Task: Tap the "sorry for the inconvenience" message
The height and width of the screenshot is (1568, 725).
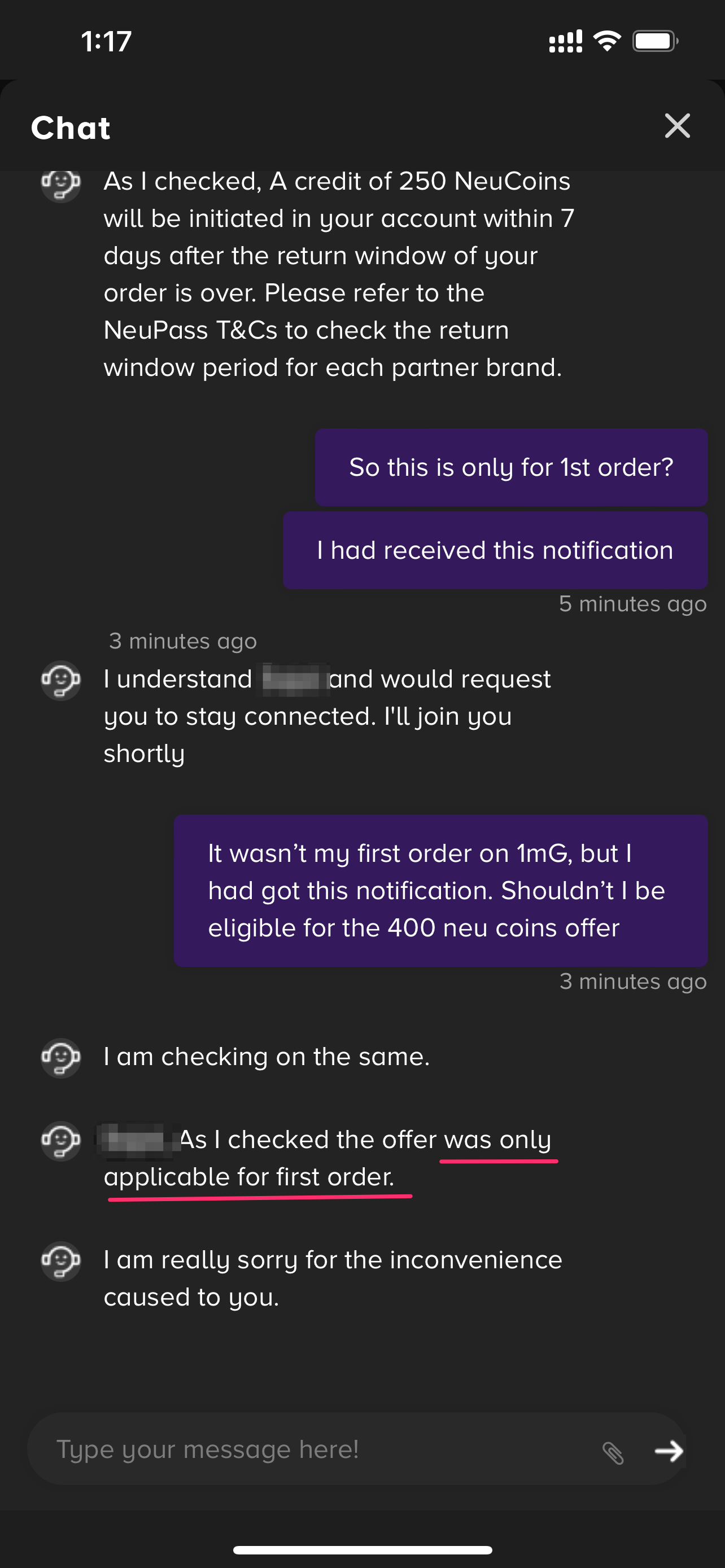Action: (333, 1278)
